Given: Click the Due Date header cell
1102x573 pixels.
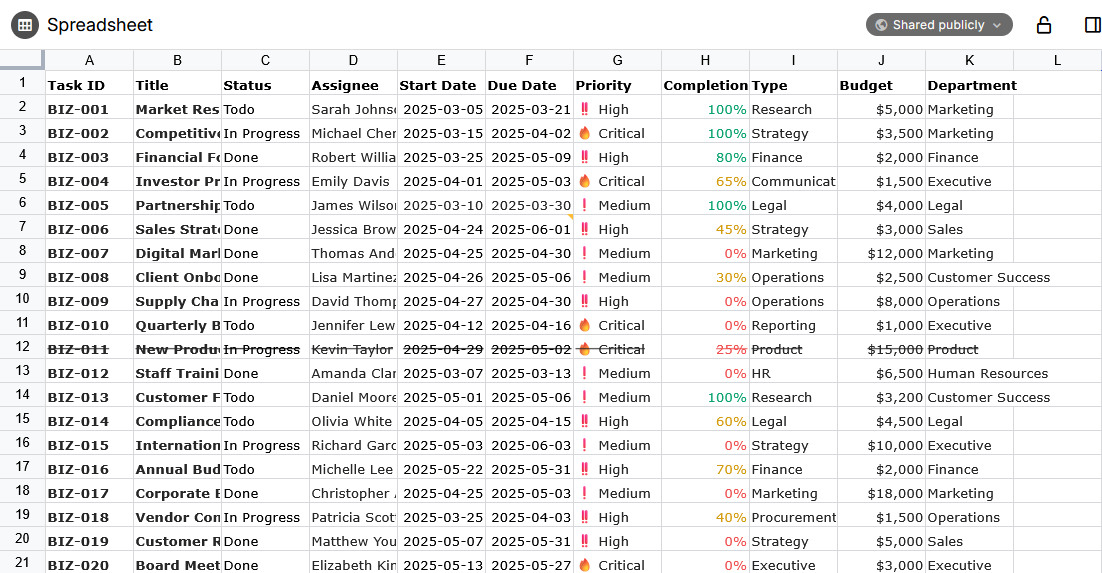Looking at the screenshot, I should [529, 85].
